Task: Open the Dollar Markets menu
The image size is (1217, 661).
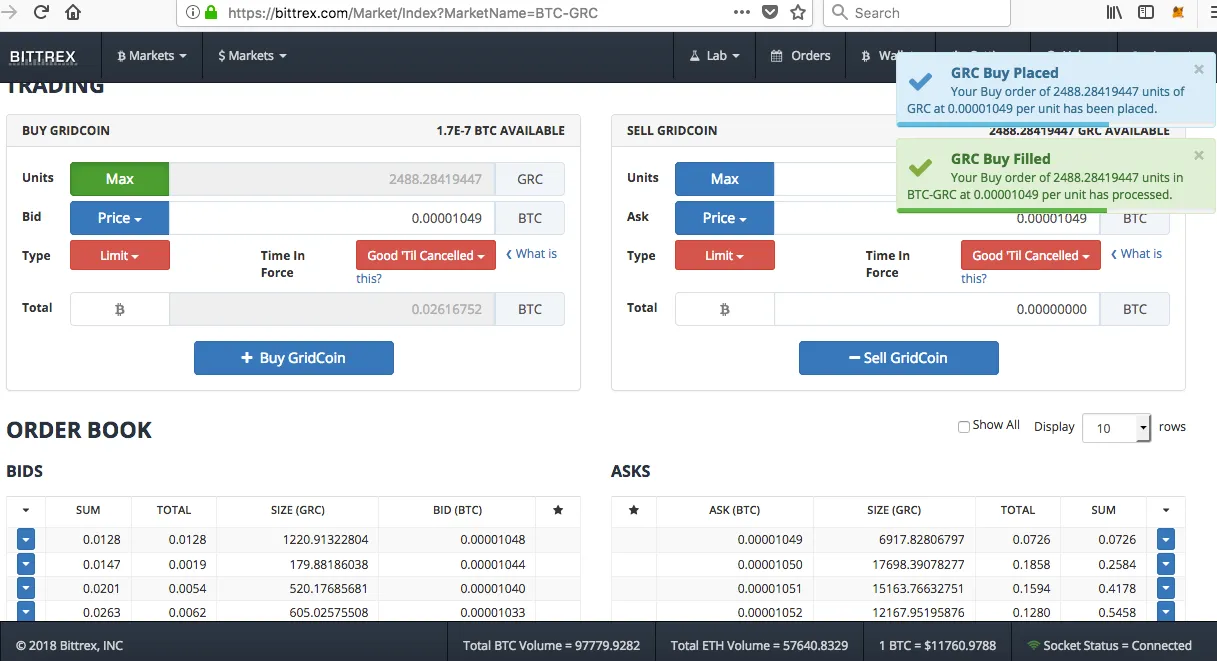Action: coord(252,56)
